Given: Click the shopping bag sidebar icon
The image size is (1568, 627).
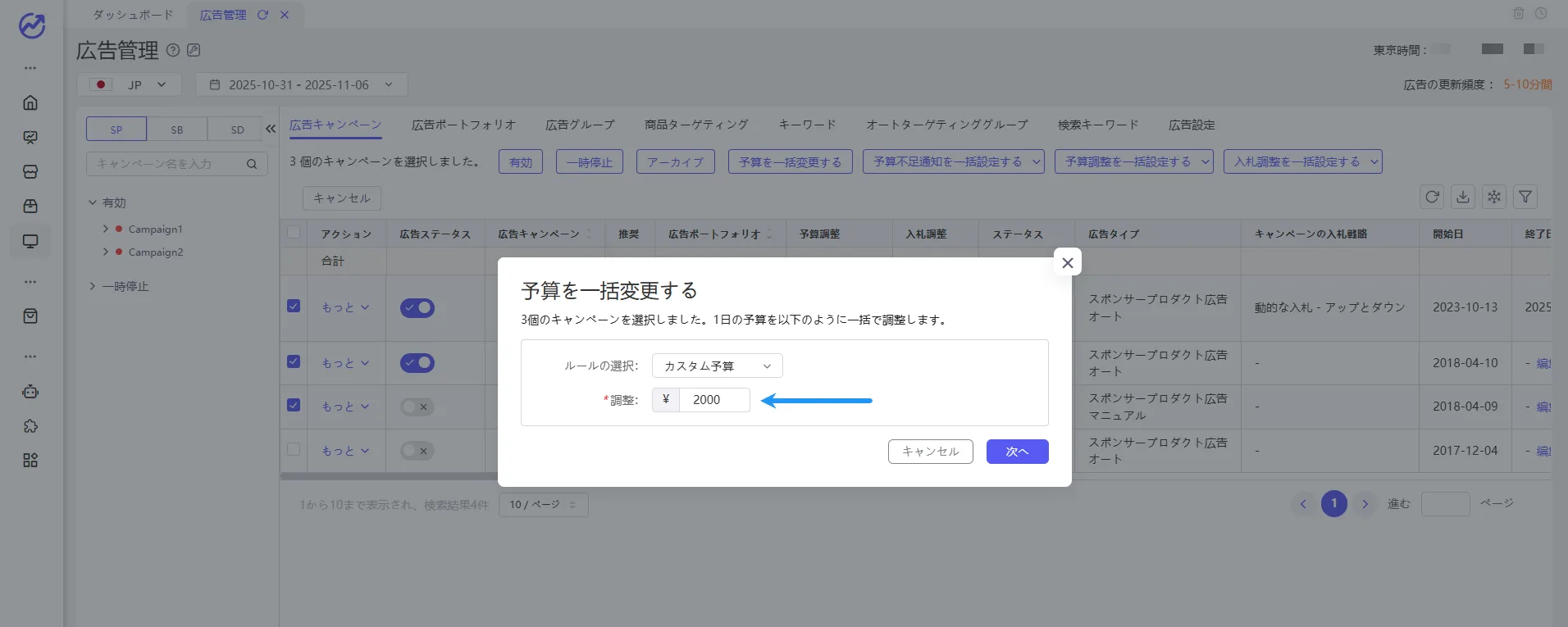Looking at the screenshot, I should [30, 316].
